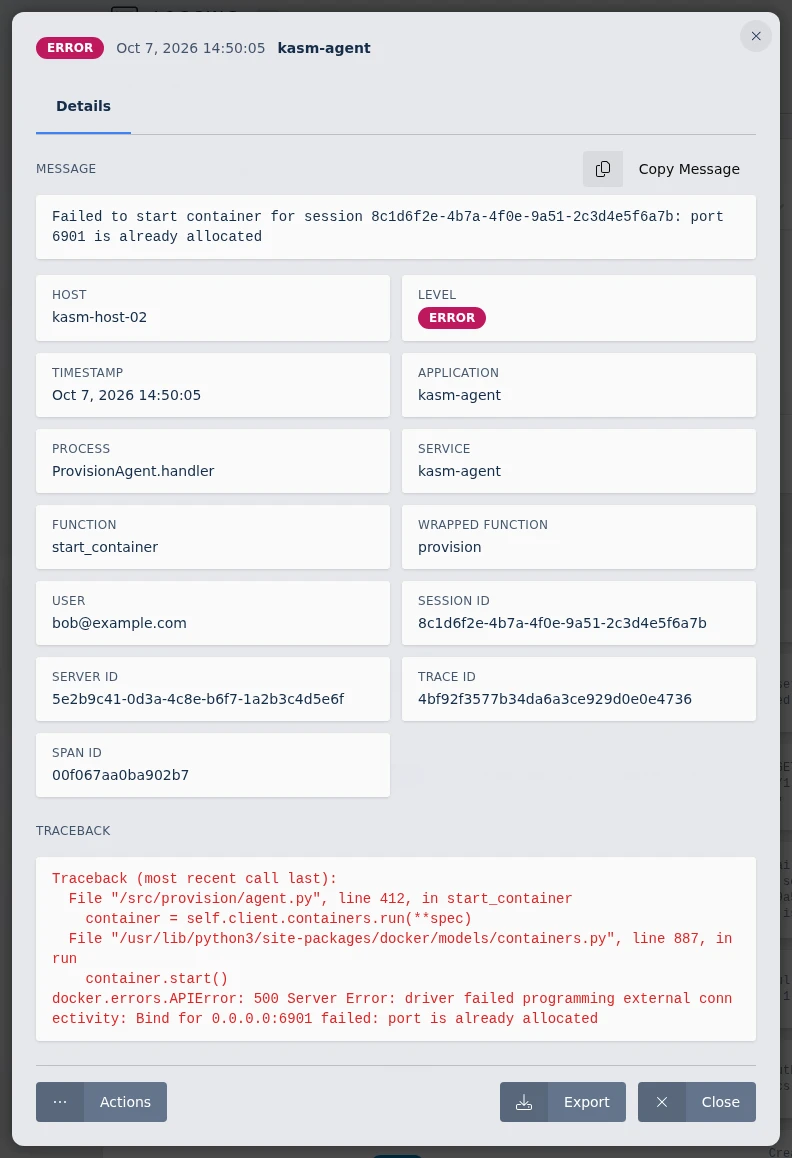Click the failed to start container message text
Screen dimensions: 792x1158
click(388, 226)
